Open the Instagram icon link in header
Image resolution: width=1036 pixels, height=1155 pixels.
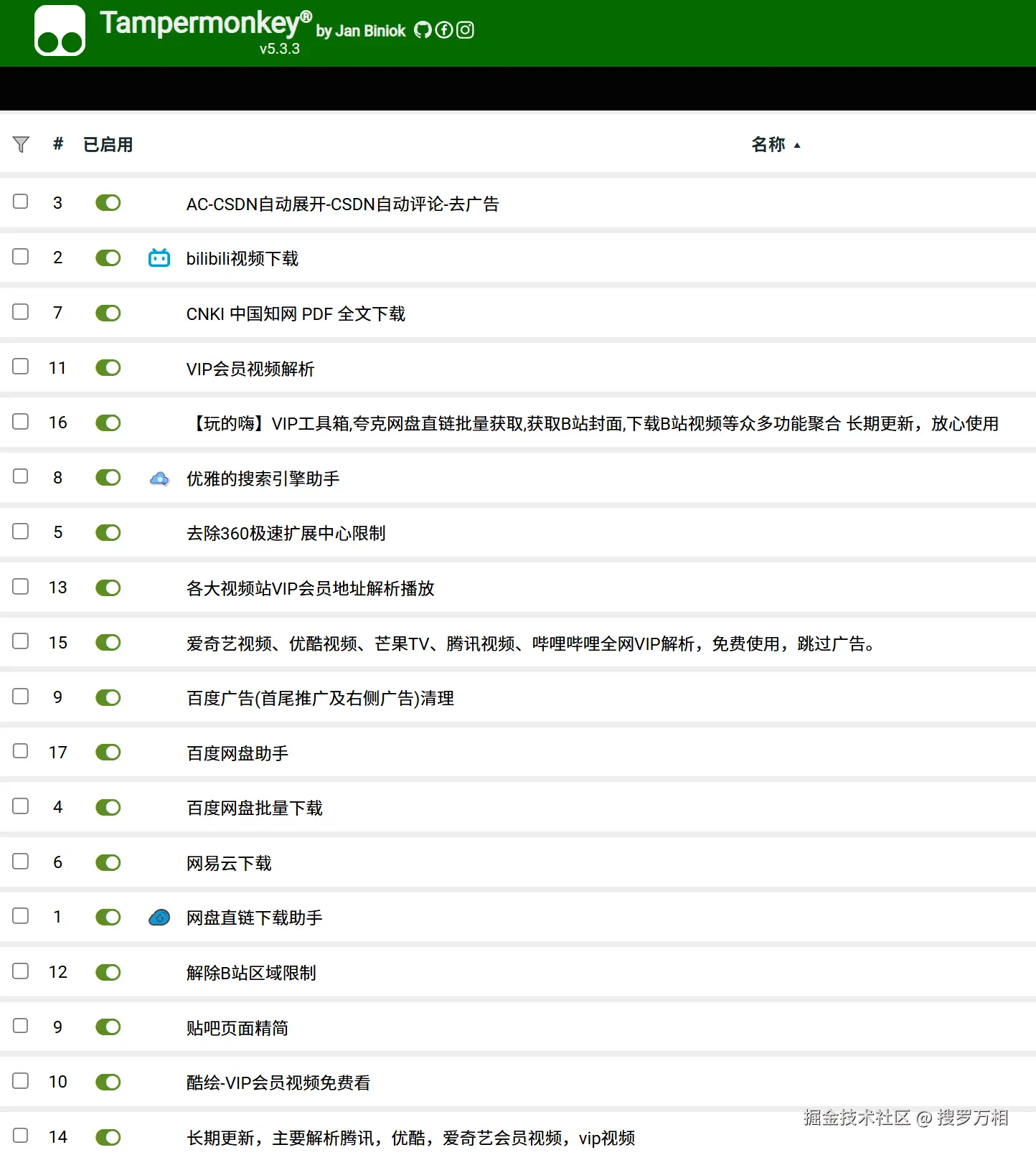[x=465, y=30]
